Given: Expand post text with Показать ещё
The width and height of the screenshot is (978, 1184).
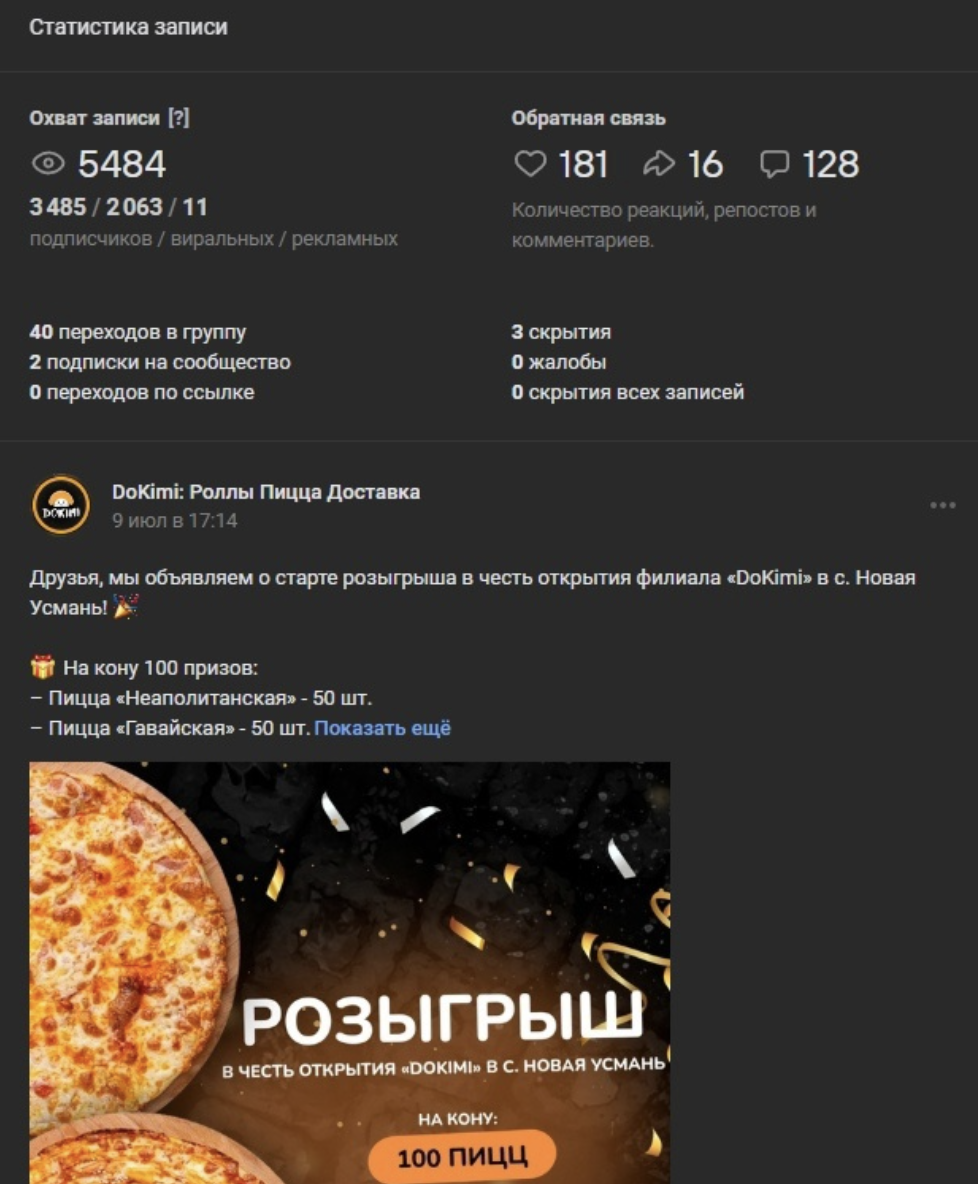Looking at the screenshot, I should coord(382,728).
